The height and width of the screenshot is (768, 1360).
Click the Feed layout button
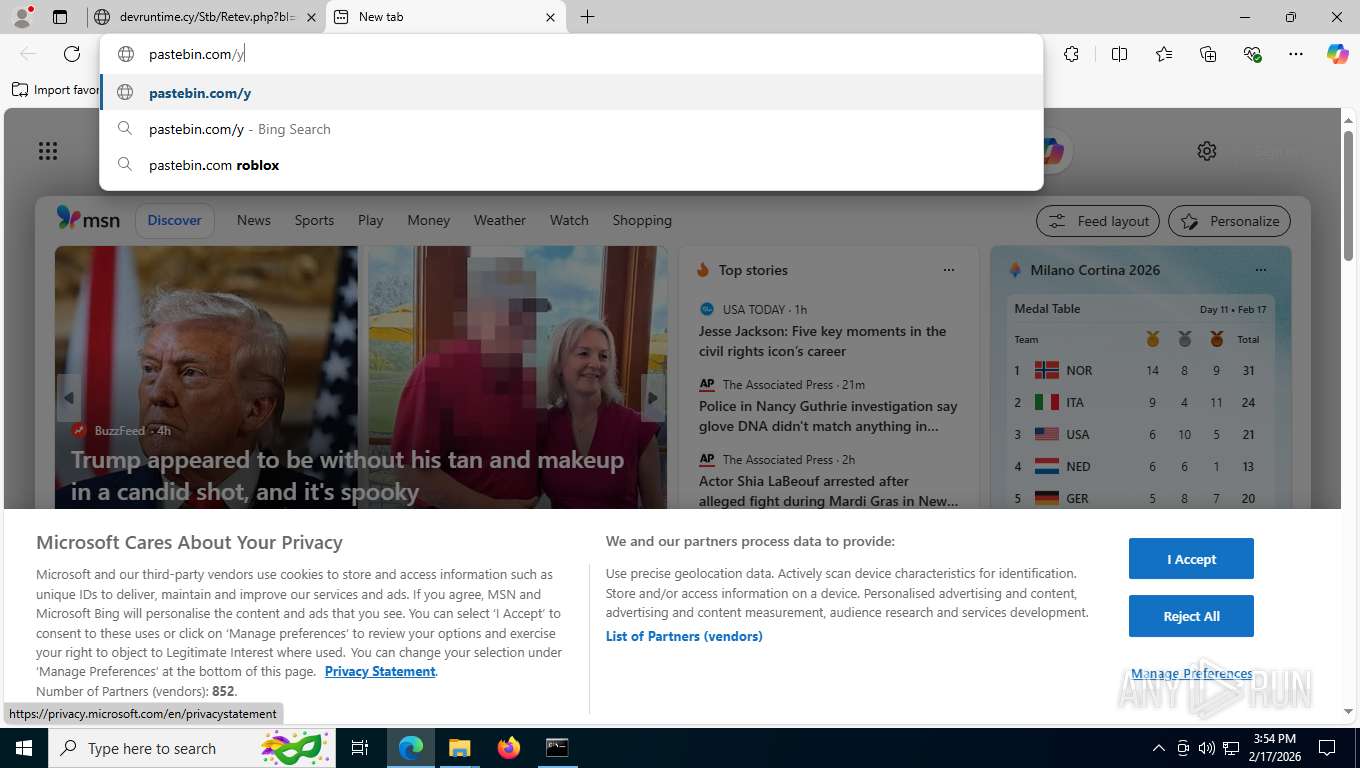(x=1098, y=221)
